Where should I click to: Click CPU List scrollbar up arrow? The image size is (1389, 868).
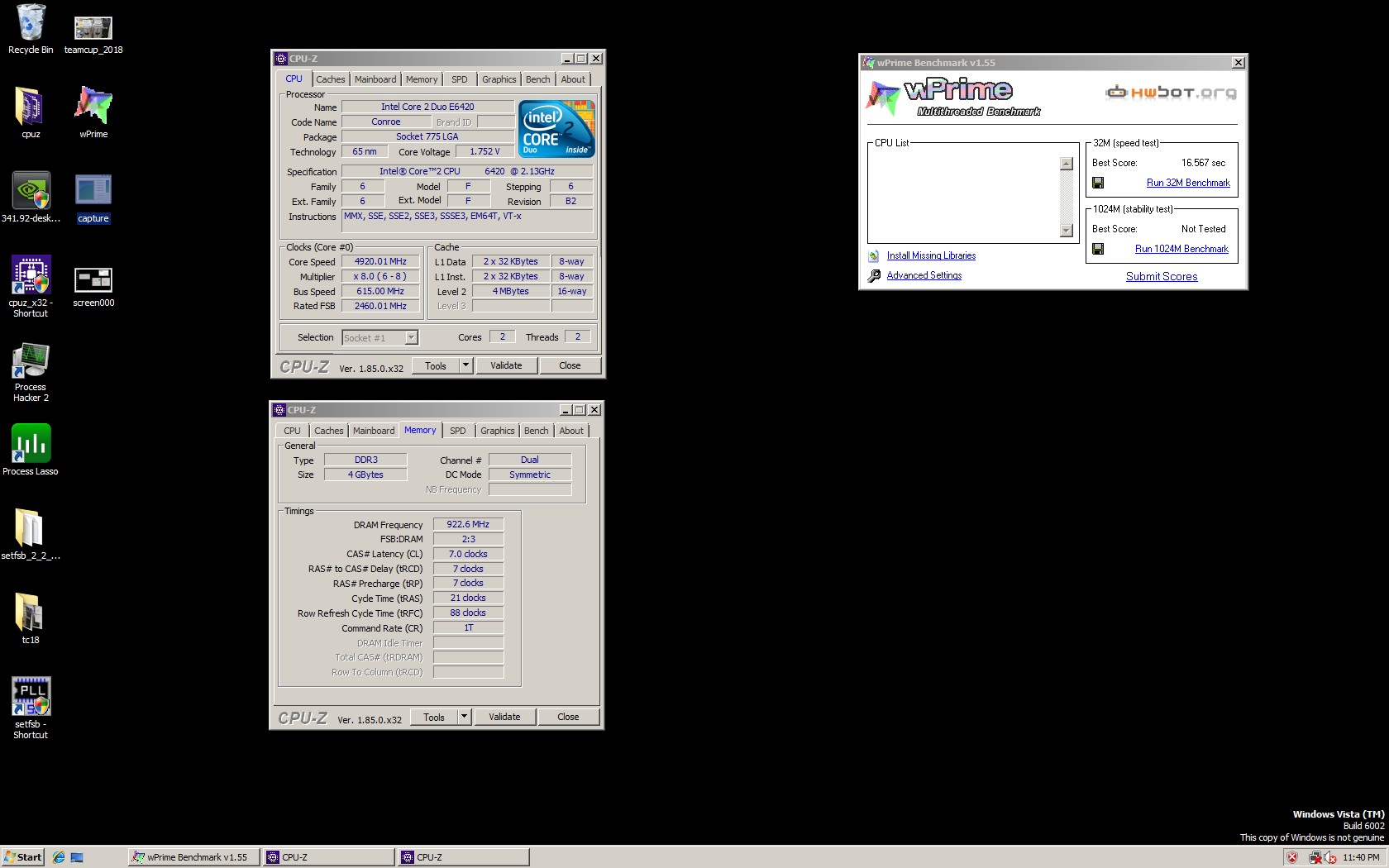[1067, 164]
